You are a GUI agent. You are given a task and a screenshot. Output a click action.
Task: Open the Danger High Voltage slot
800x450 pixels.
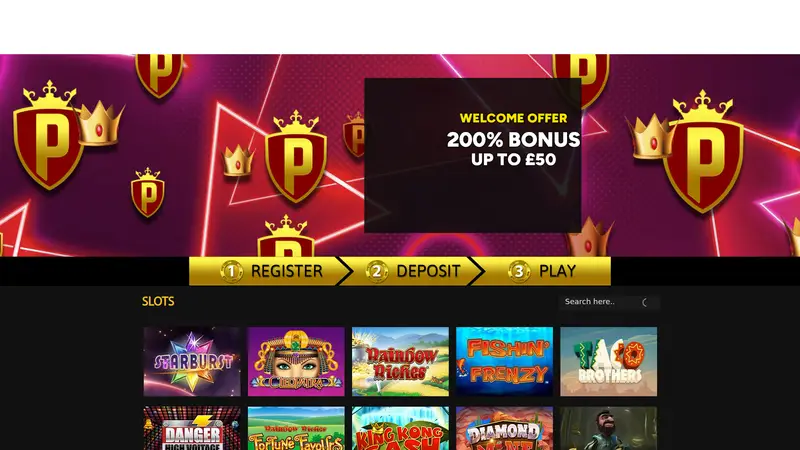192,428
